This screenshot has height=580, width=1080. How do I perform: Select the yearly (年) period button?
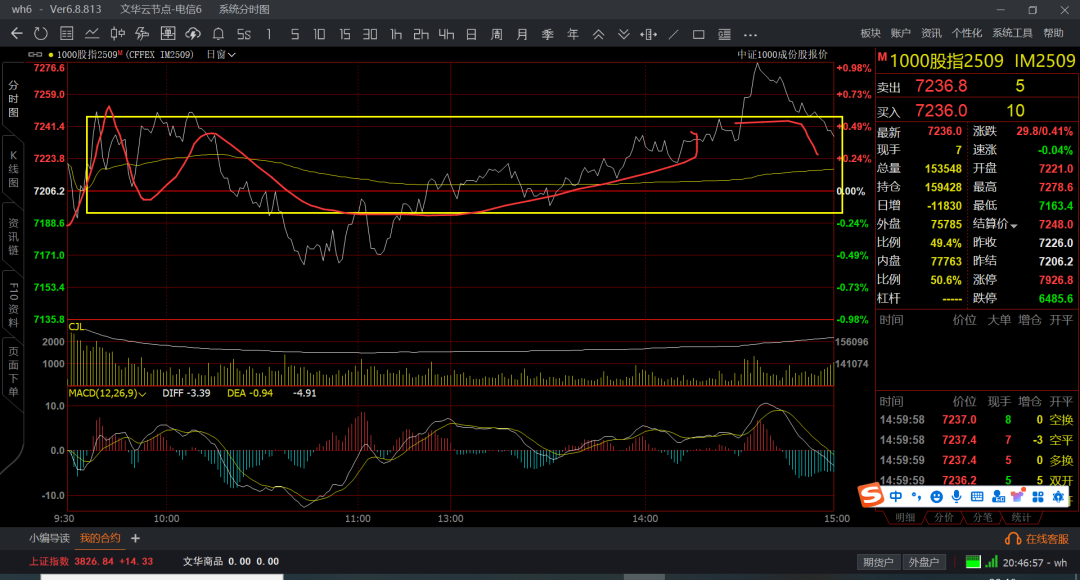[572, 34]
